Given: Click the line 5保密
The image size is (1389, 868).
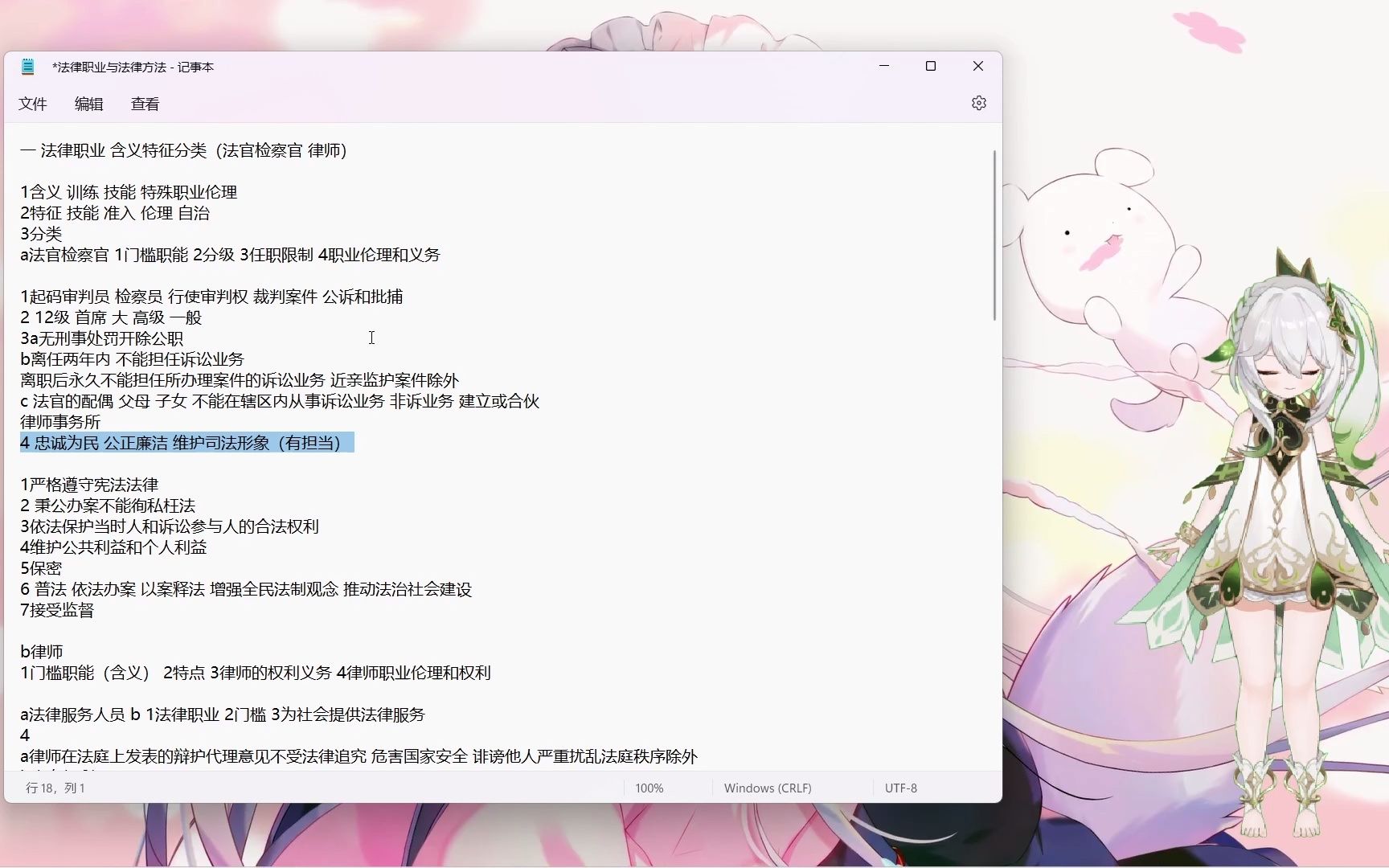Looking at the screenshot, I should point(41,568).
